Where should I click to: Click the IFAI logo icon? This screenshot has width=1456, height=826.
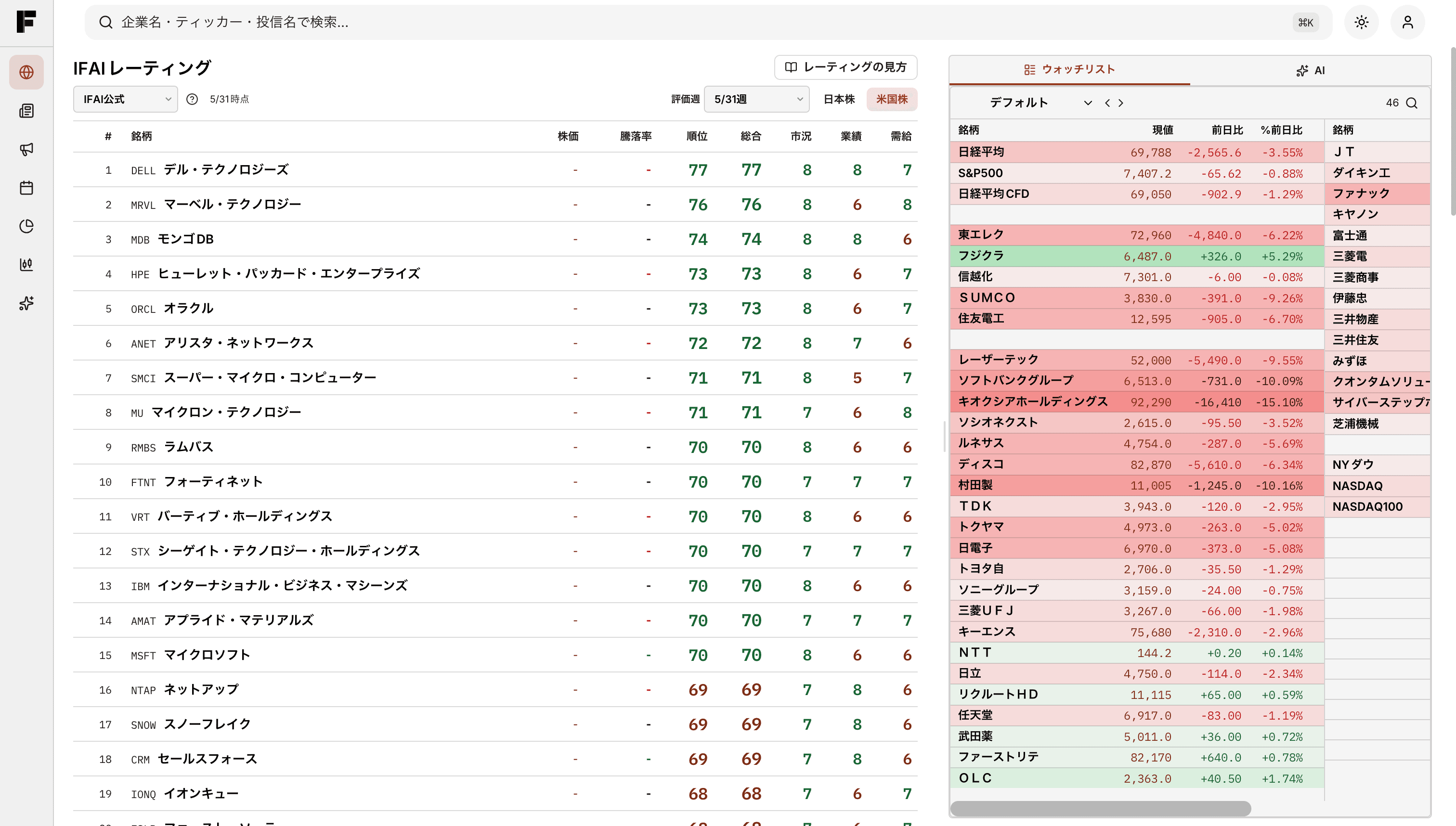(26, 22)
